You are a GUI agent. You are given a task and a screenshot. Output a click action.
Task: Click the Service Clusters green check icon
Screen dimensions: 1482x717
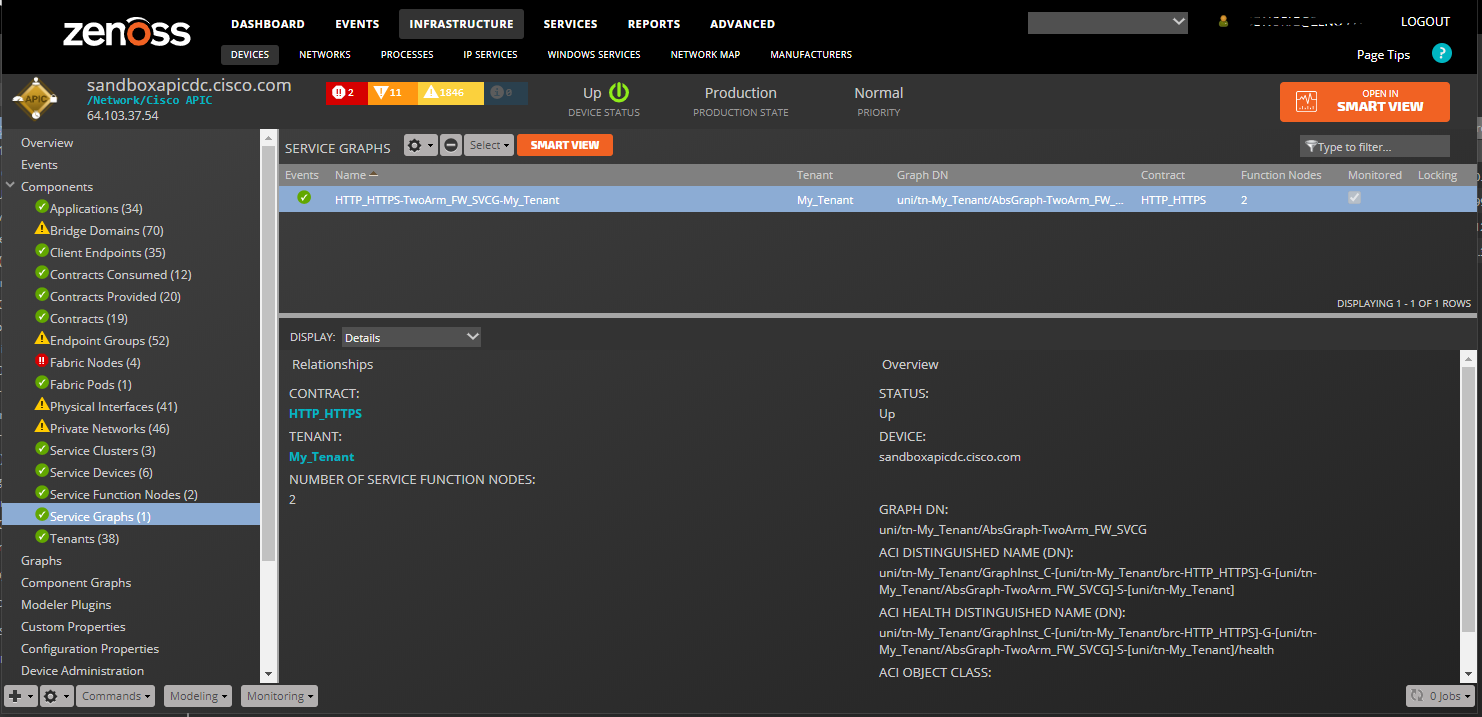click(42, 449)
